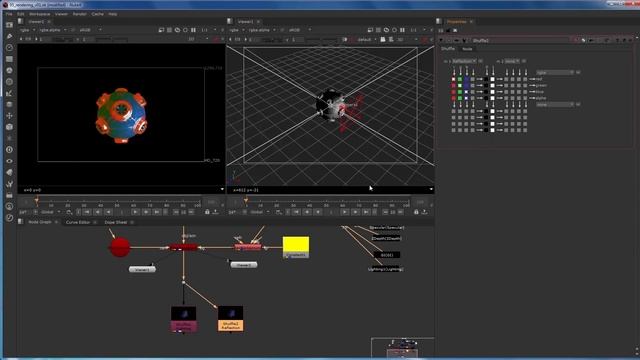Open the rgba output layer dropdown
Screen dimensions: 640x360
coord(555,72)
